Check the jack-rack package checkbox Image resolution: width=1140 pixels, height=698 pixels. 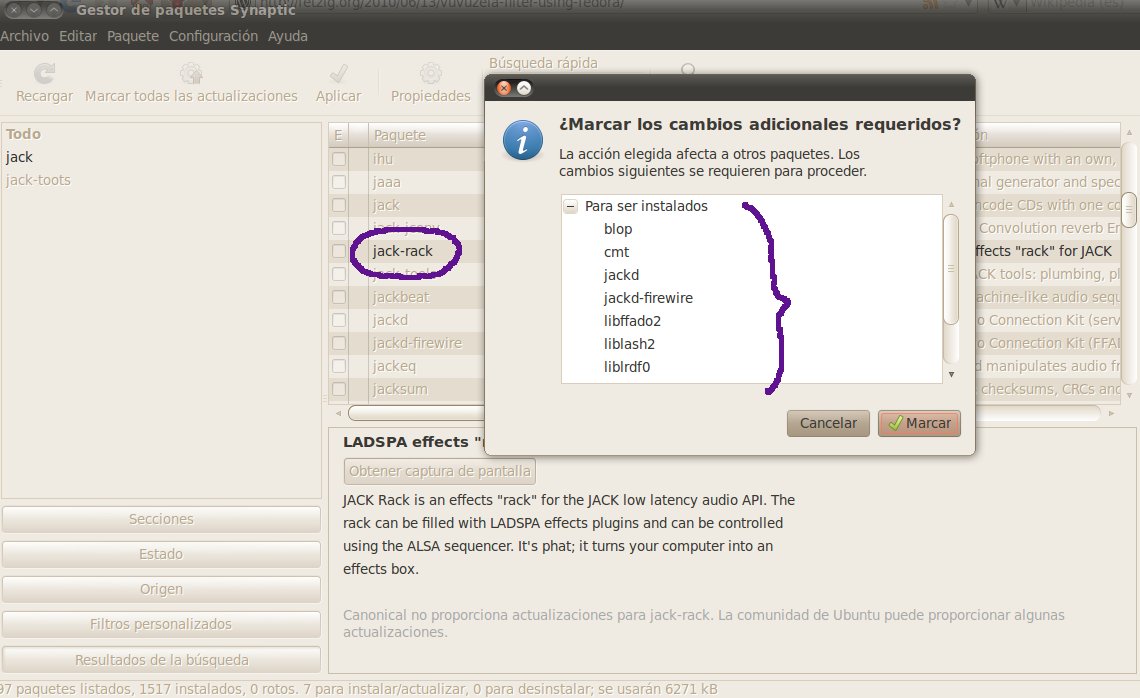point(340,250)
